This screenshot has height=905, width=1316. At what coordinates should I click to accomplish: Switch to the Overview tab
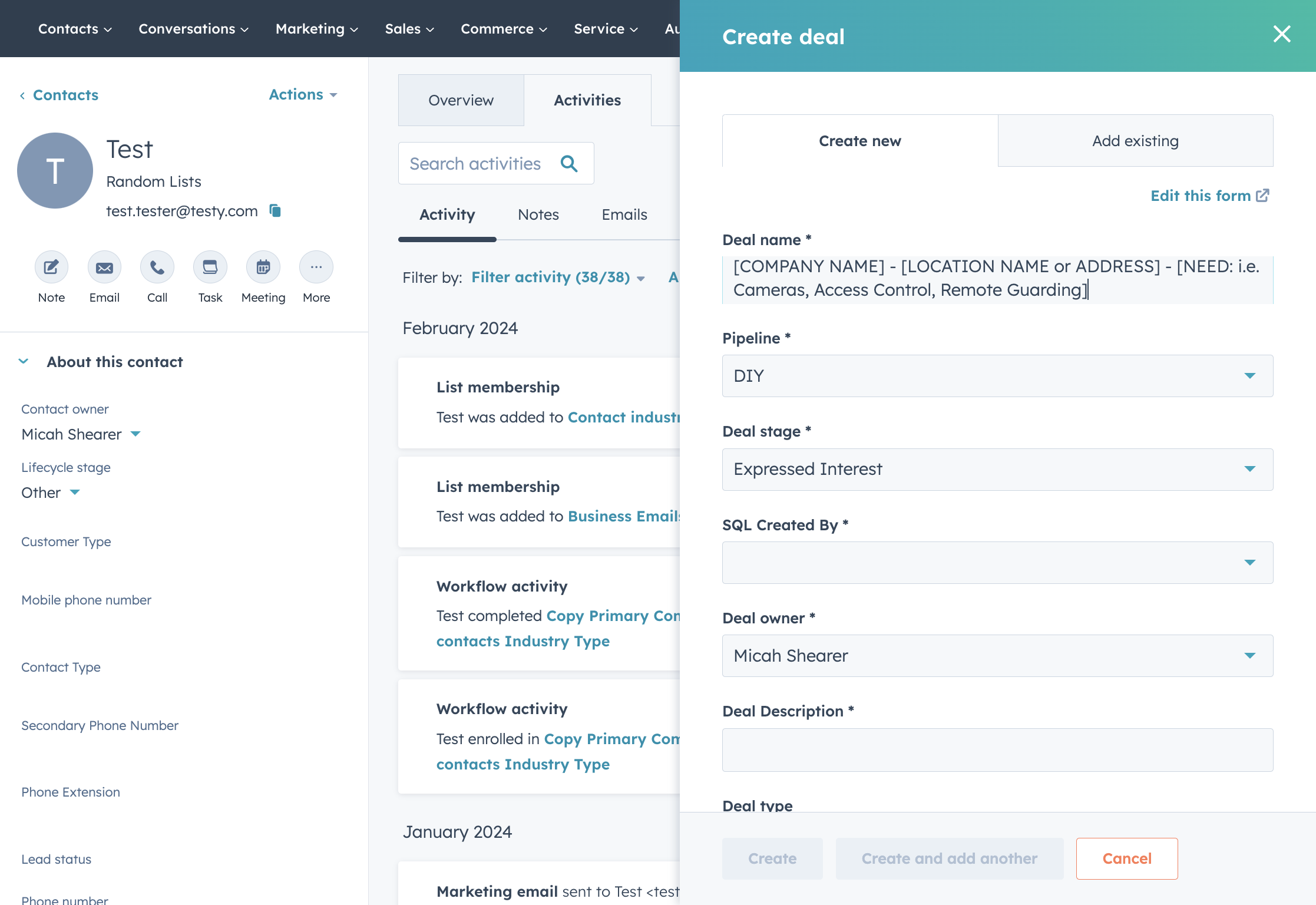point(461,100)
